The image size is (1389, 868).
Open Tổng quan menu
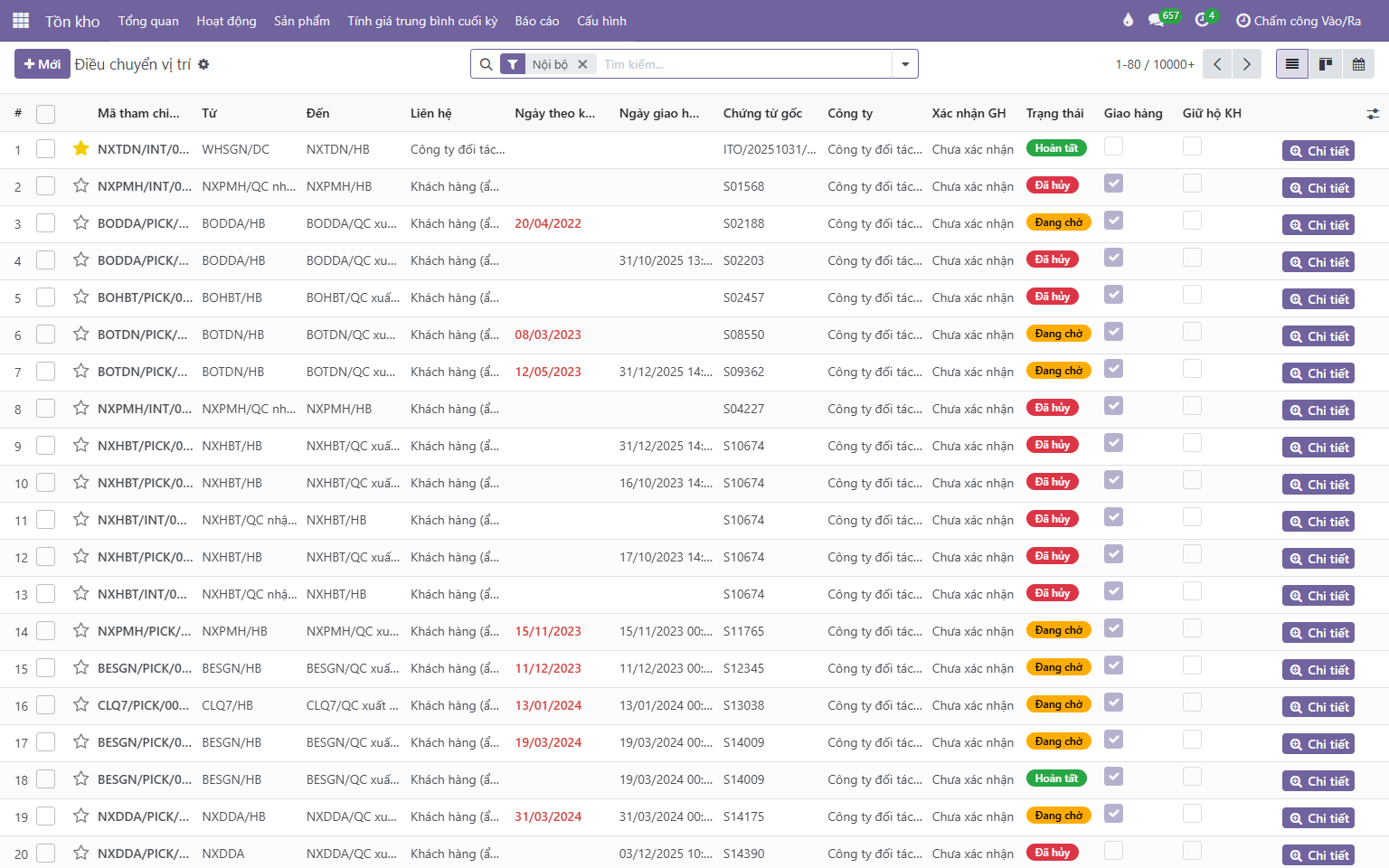click(148, 21)
